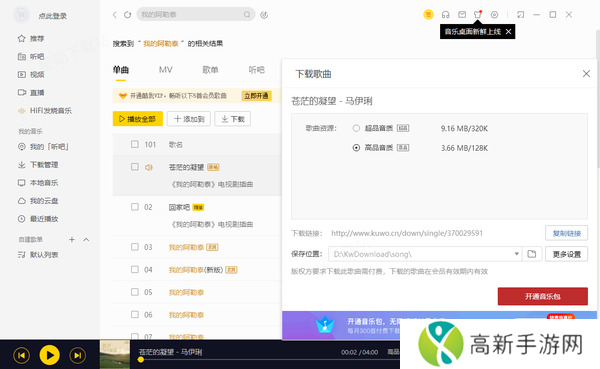
Task: Open 我的「听吧」 in the sidebar
Action: (x=43, y=147)
